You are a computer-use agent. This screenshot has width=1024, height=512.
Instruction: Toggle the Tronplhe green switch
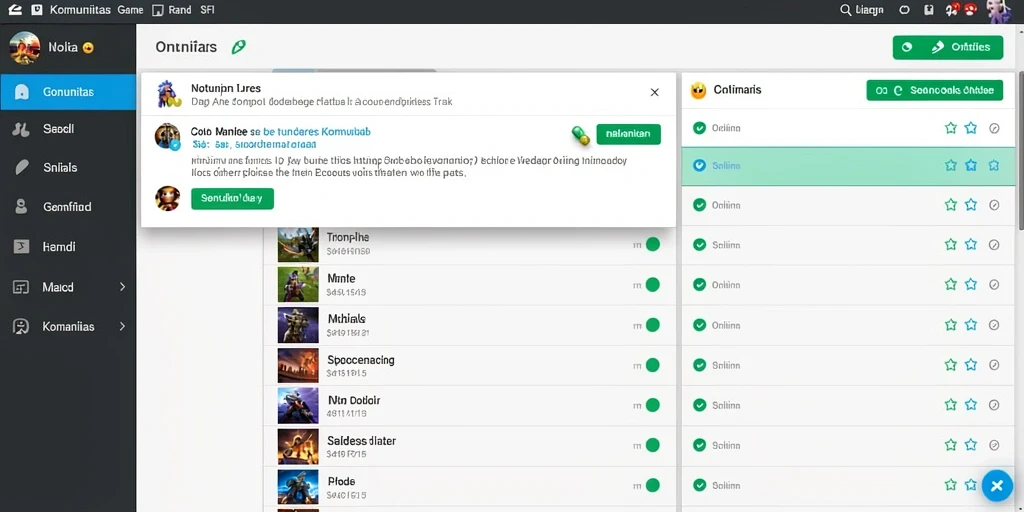pos(652,245)
